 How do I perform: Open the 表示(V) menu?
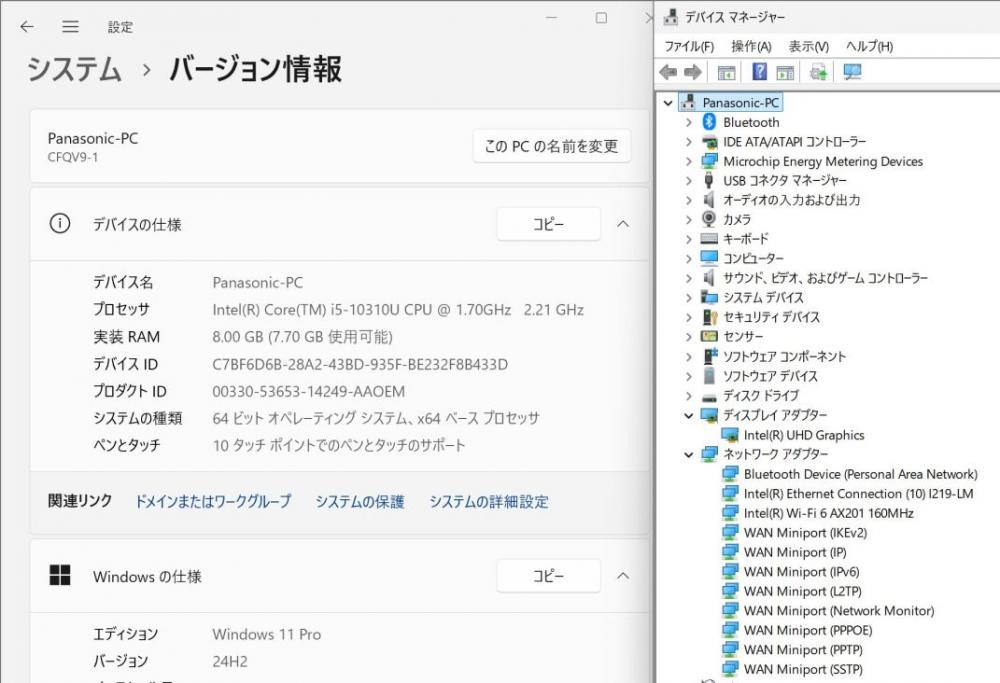click(x=809, y=47)
